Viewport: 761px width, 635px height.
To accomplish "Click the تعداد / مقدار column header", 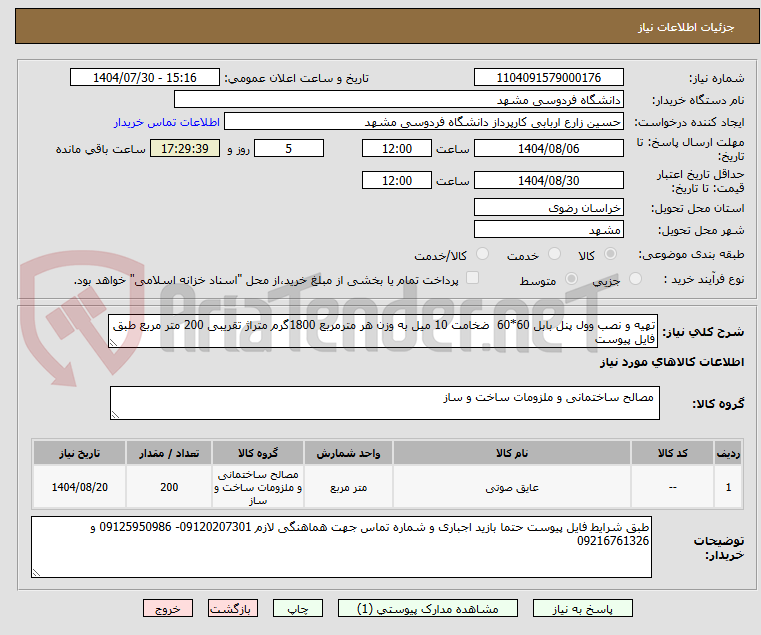I will (x=169, y=453).
